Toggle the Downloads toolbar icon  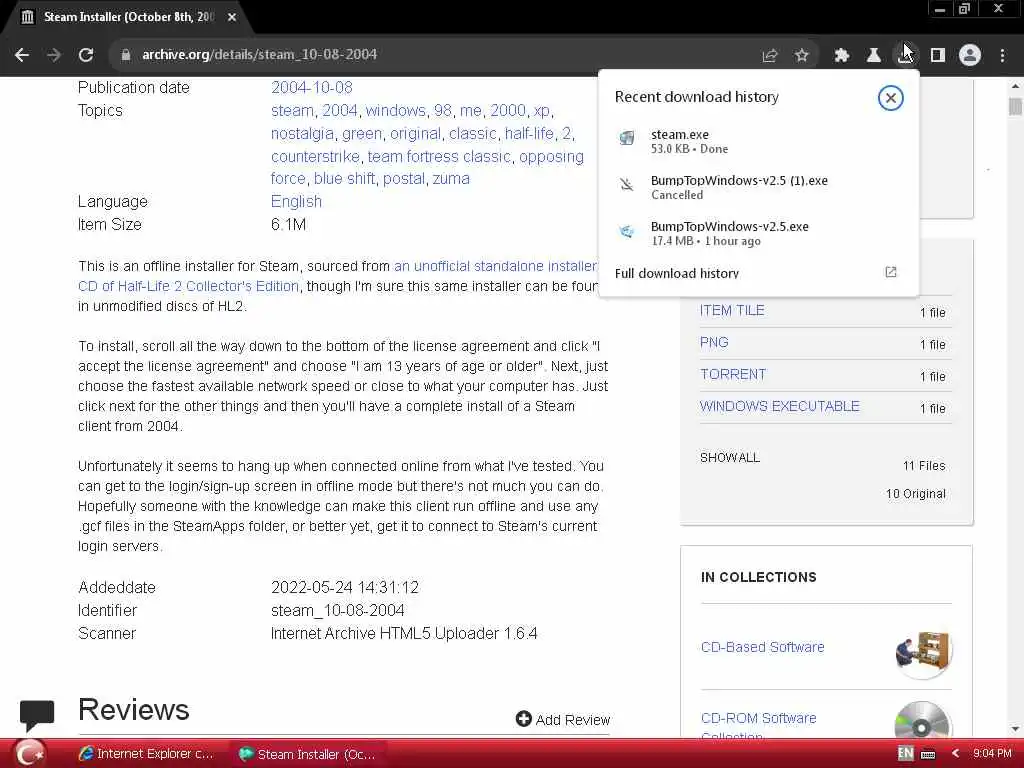tap(905, 56)
